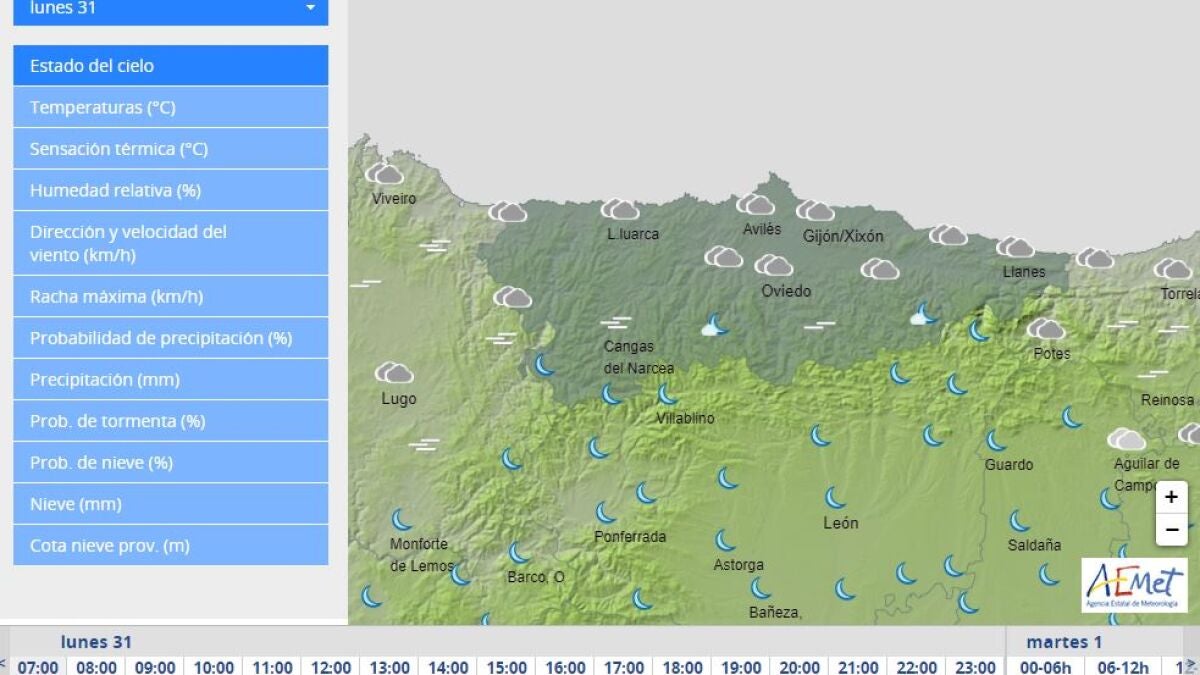This screenshot has width=1200, height=675.
Task: Click the cloud icon above Potes
Action: tap(1046, 328)
